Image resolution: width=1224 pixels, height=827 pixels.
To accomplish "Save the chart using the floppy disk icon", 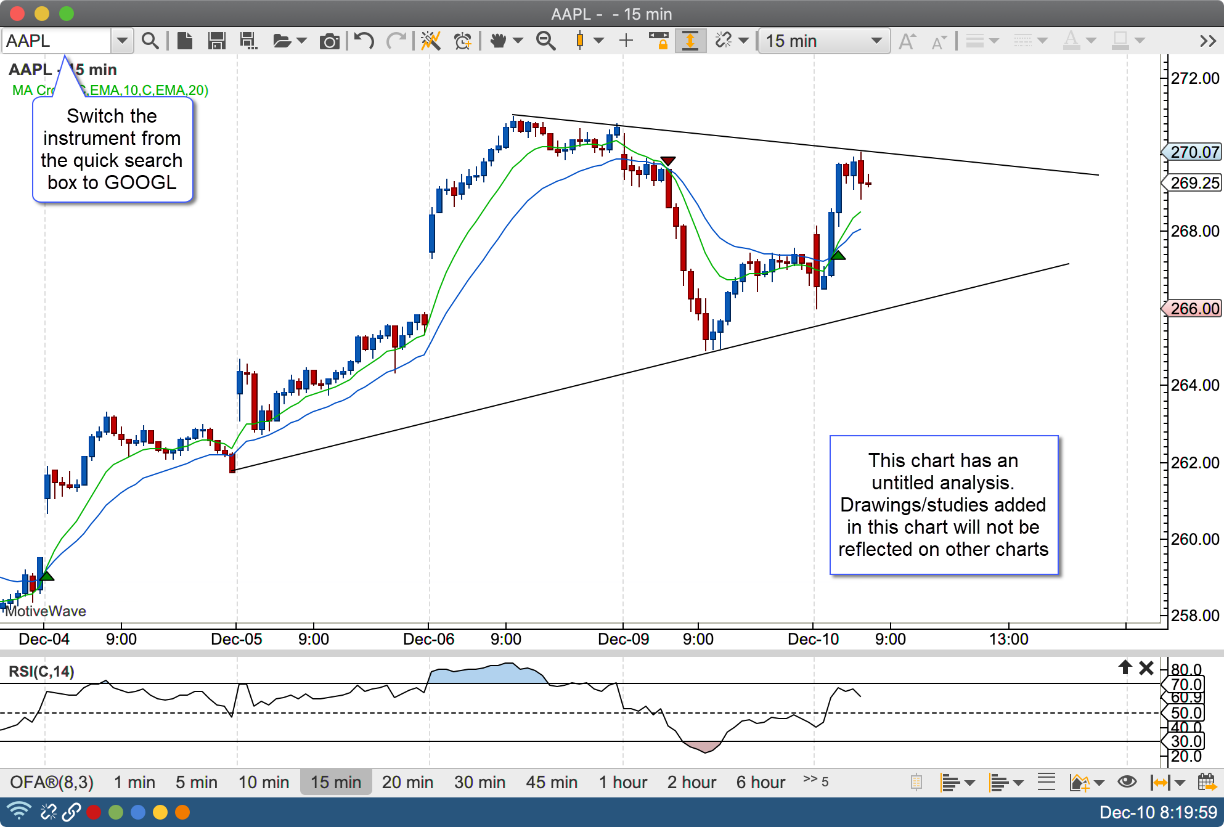I will point(216,41).
